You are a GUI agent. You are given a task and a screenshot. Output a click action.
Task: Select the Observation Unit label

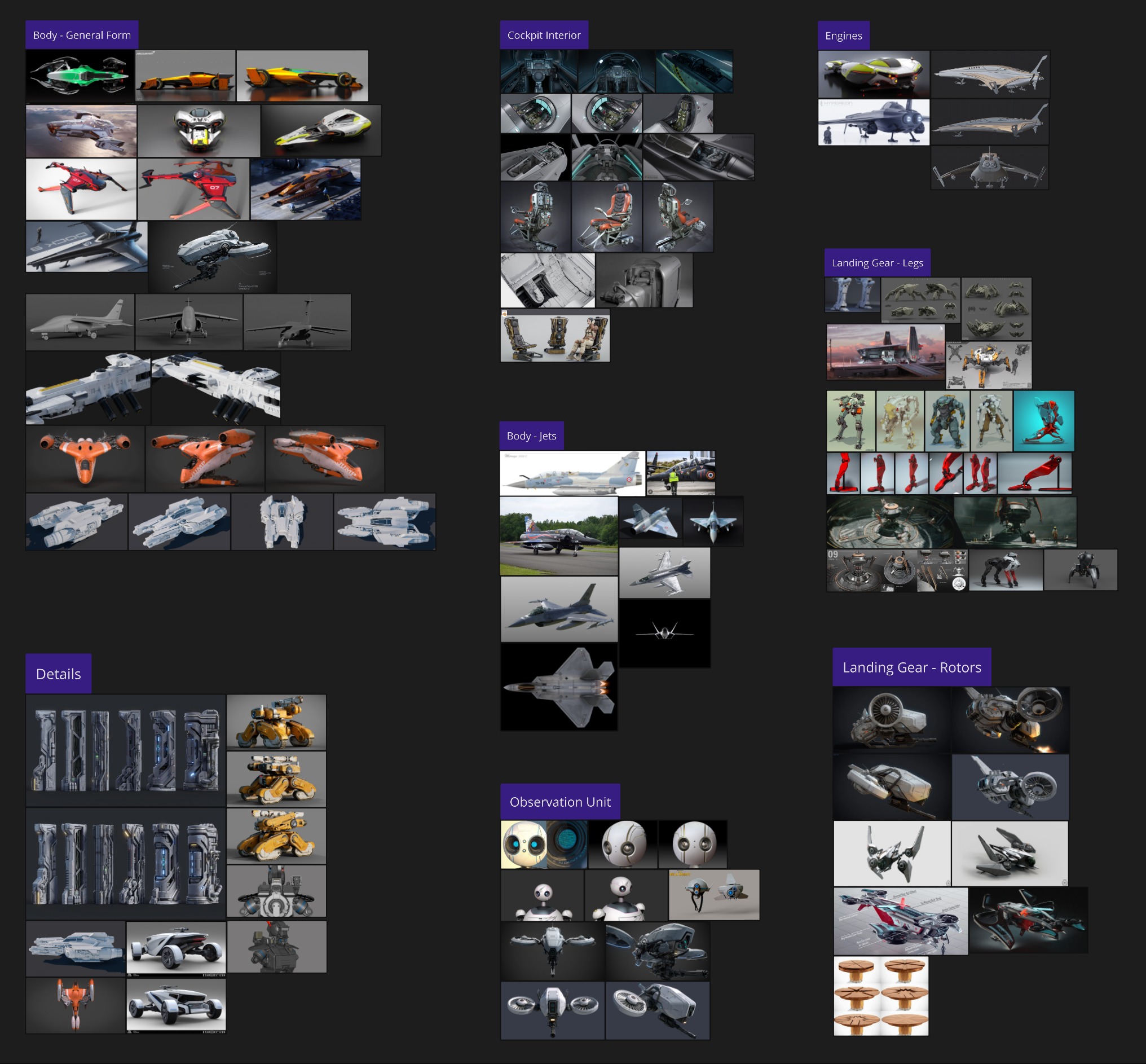[x=559, y=802]
